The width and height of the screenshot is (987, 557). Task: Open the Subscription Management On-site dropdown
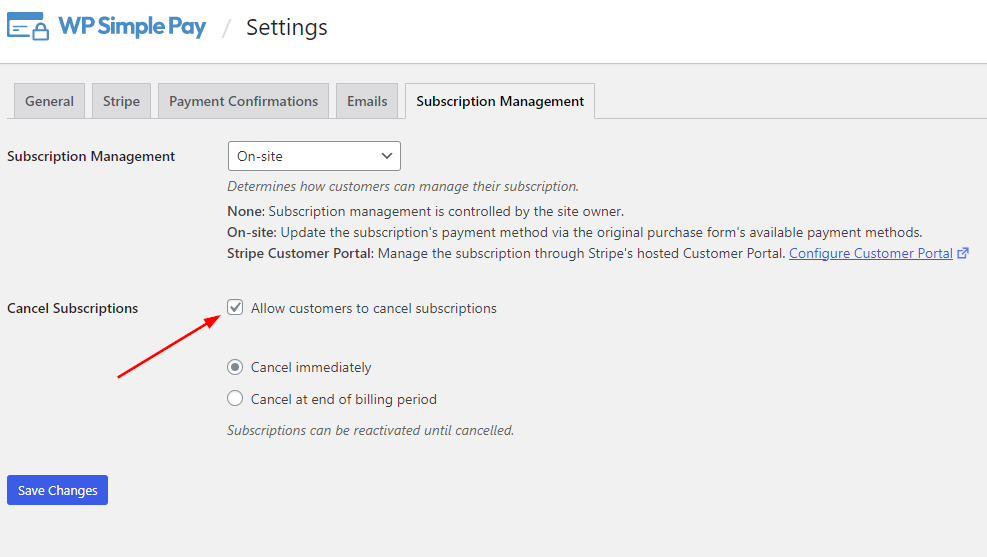[x=313, y=156]
